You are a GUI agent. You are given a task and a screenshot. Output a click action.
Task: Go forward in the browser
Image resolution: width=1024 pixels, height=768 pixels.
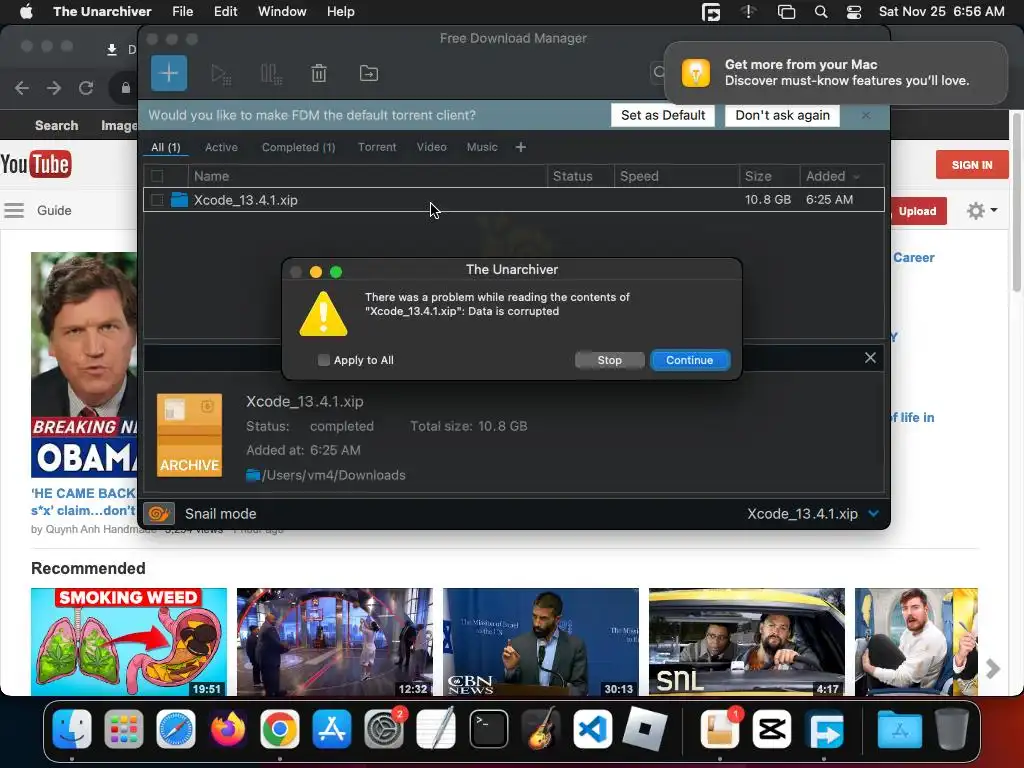54,88
